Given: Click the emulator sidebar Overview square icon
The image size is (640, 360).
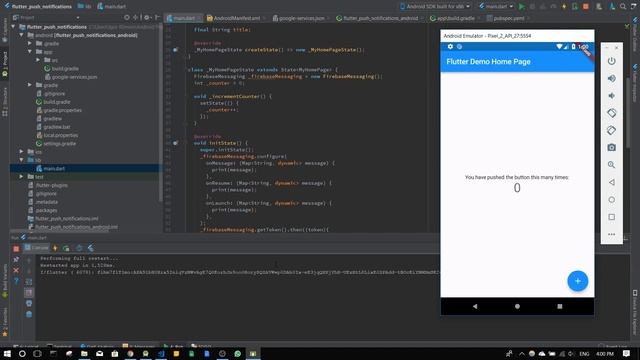Looking at the screenshot, I should tap(611, 217).
